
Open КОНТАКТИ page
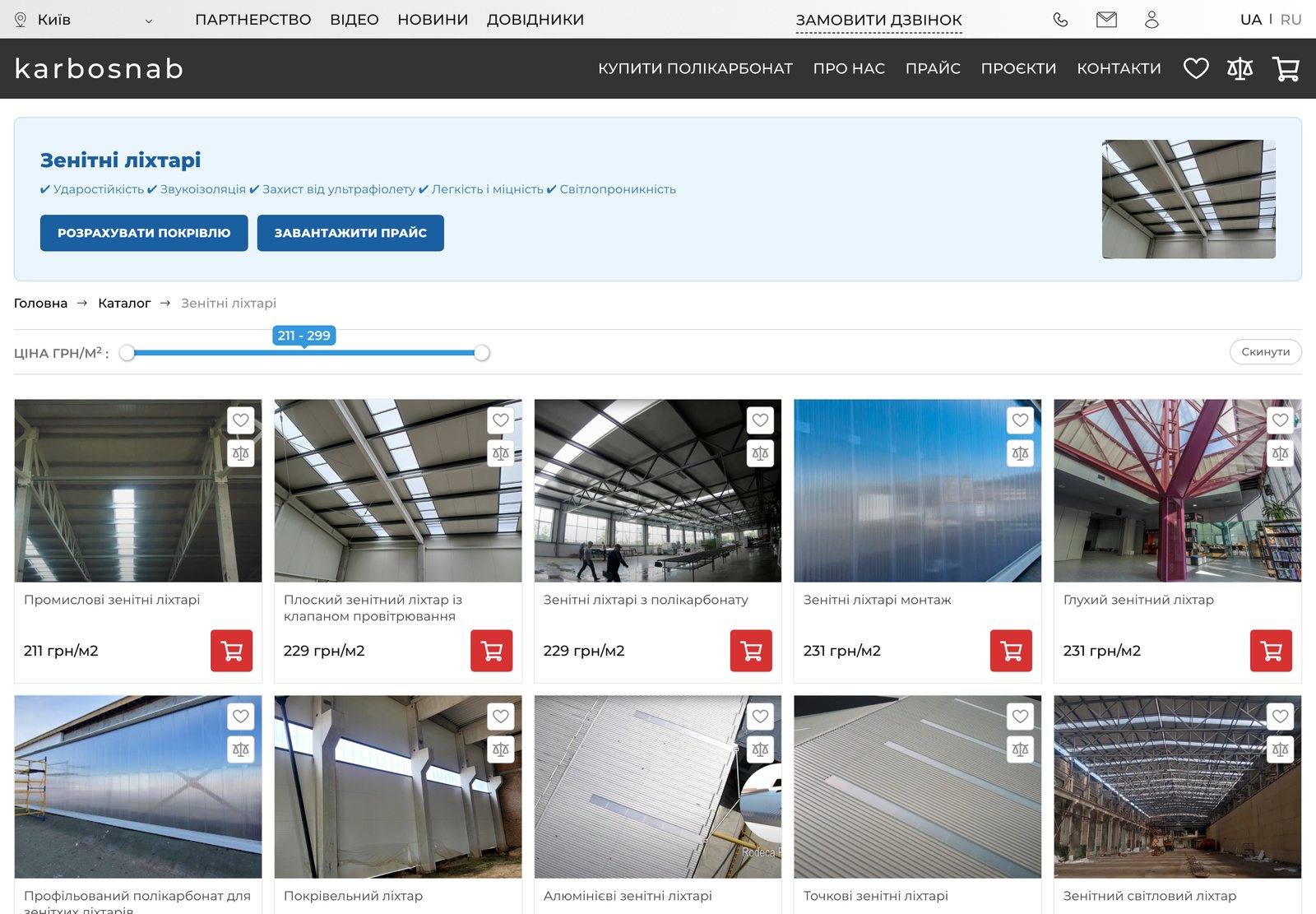point(1119,68)
